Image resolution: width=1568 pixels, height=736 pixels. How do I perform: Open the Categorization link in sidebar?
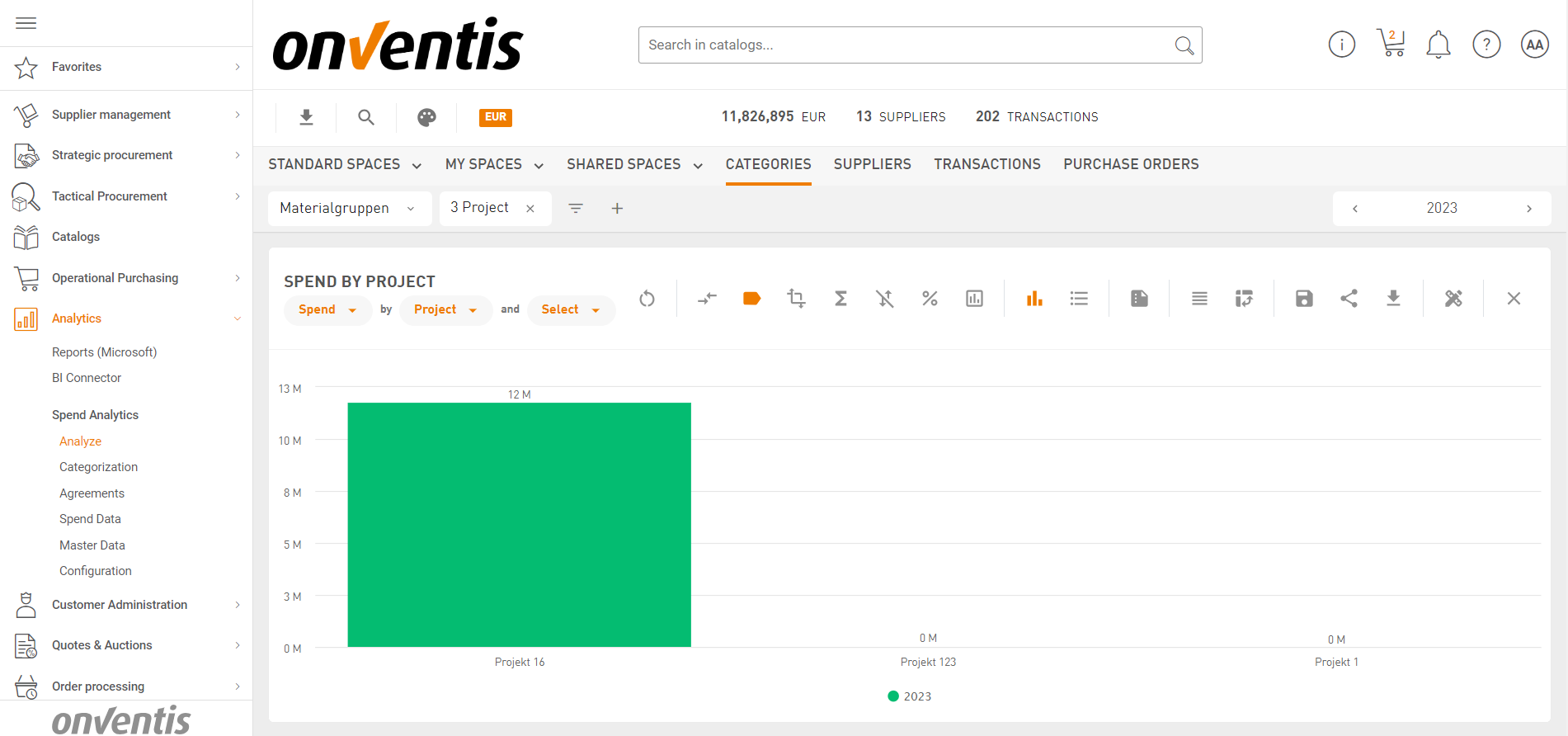tap(98, 467)
